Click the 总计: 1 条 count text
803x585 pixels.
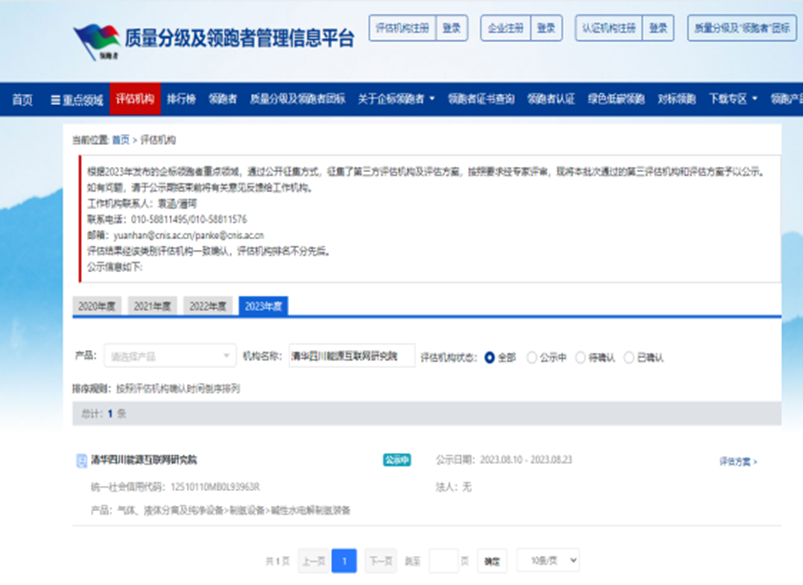tap(103, 413)
